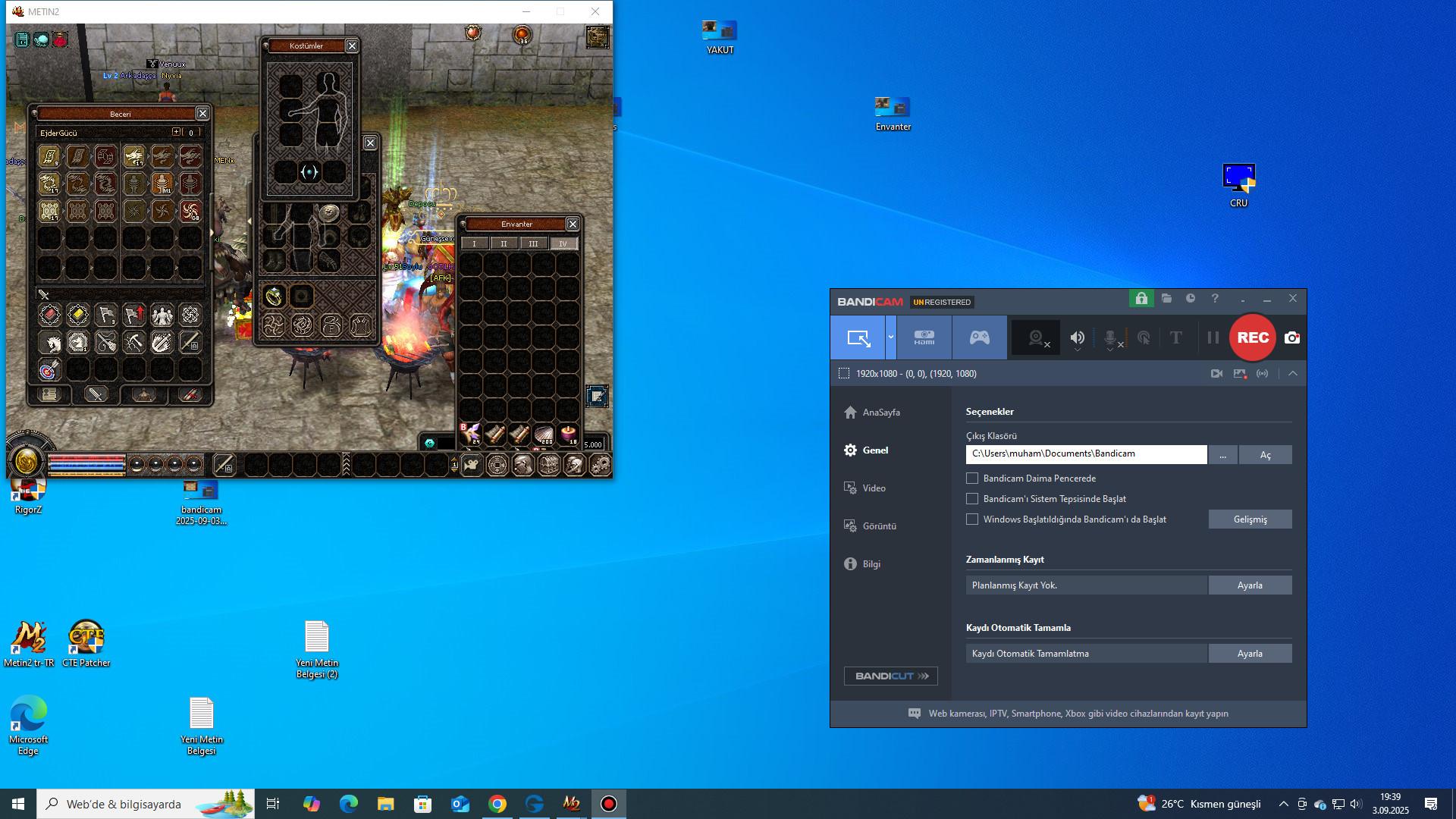Select inventory page III tab in Envanter
This screenshot has height=819, width=1456.
tap(533, 243)
